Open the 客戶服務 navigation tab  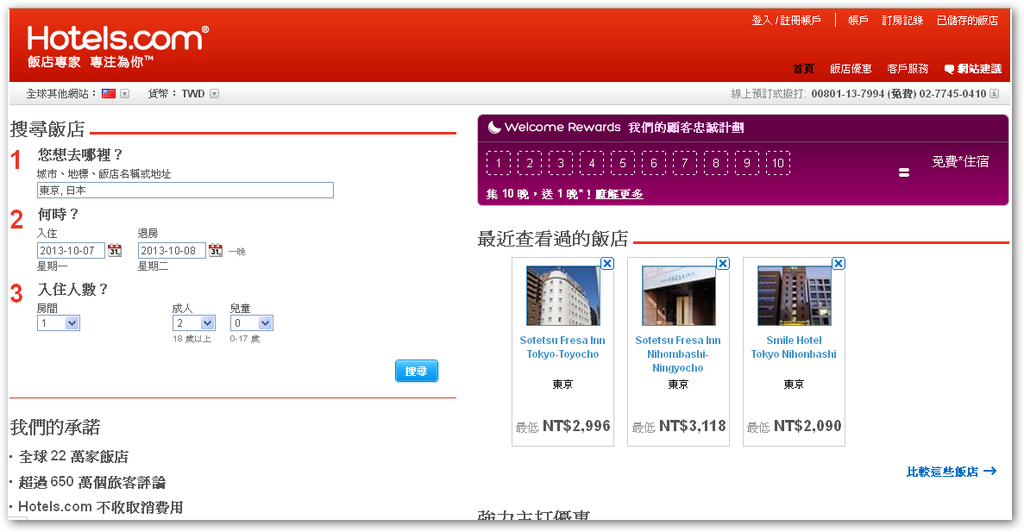point(908,69)
